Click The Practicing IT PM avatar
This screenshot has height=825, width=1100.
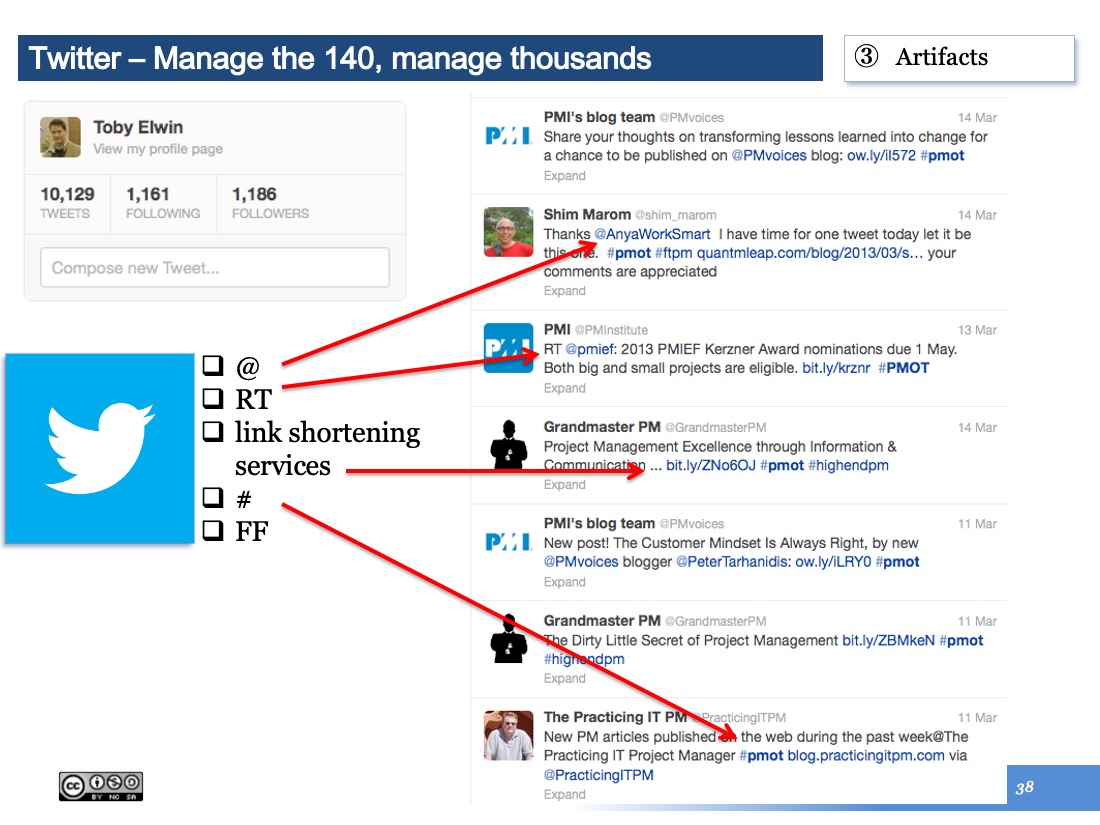coord(508,735)
